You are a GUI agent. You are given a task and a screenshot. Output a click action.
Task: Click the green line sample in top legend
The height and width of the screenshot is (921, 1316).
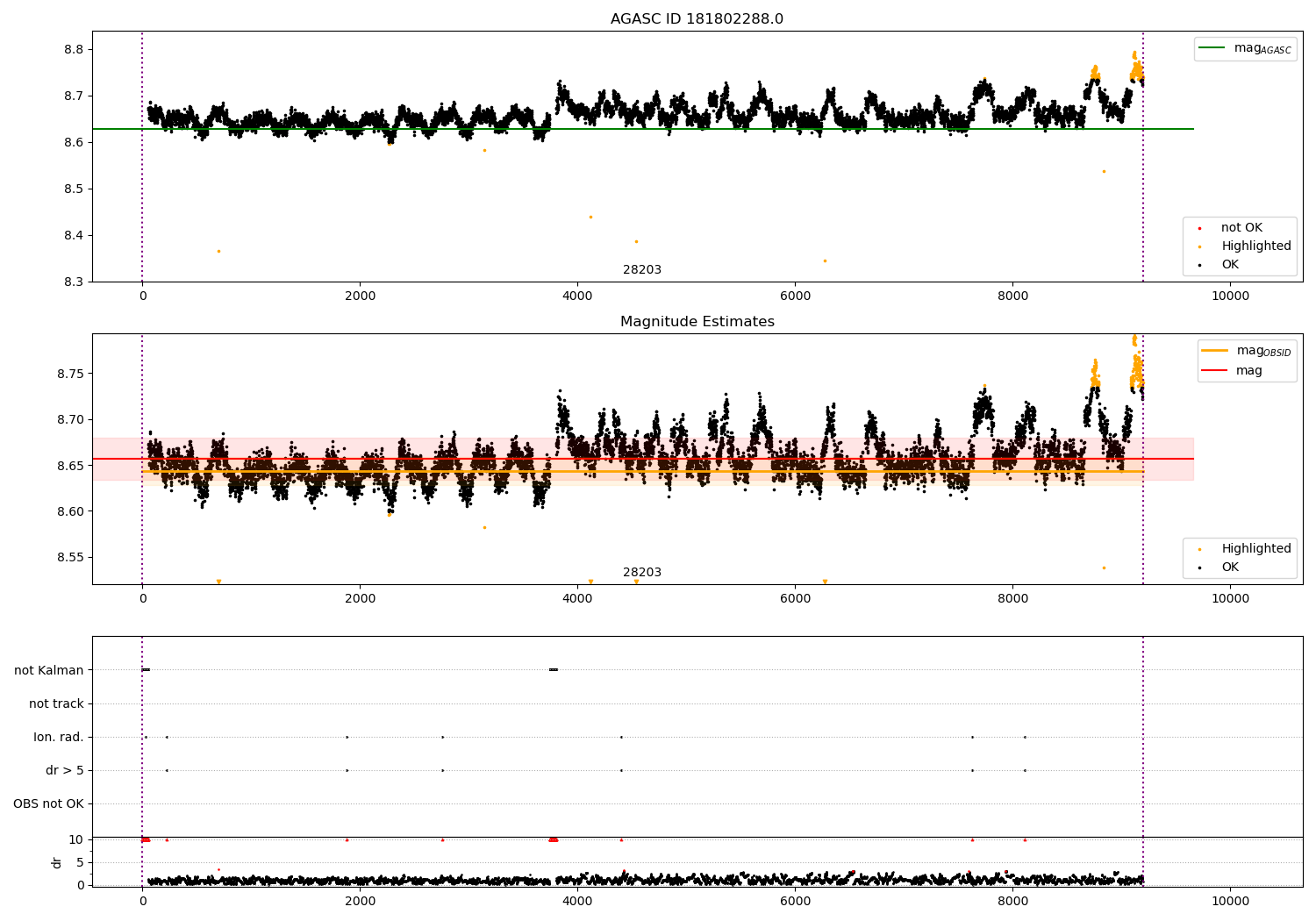coord(1212,48)
